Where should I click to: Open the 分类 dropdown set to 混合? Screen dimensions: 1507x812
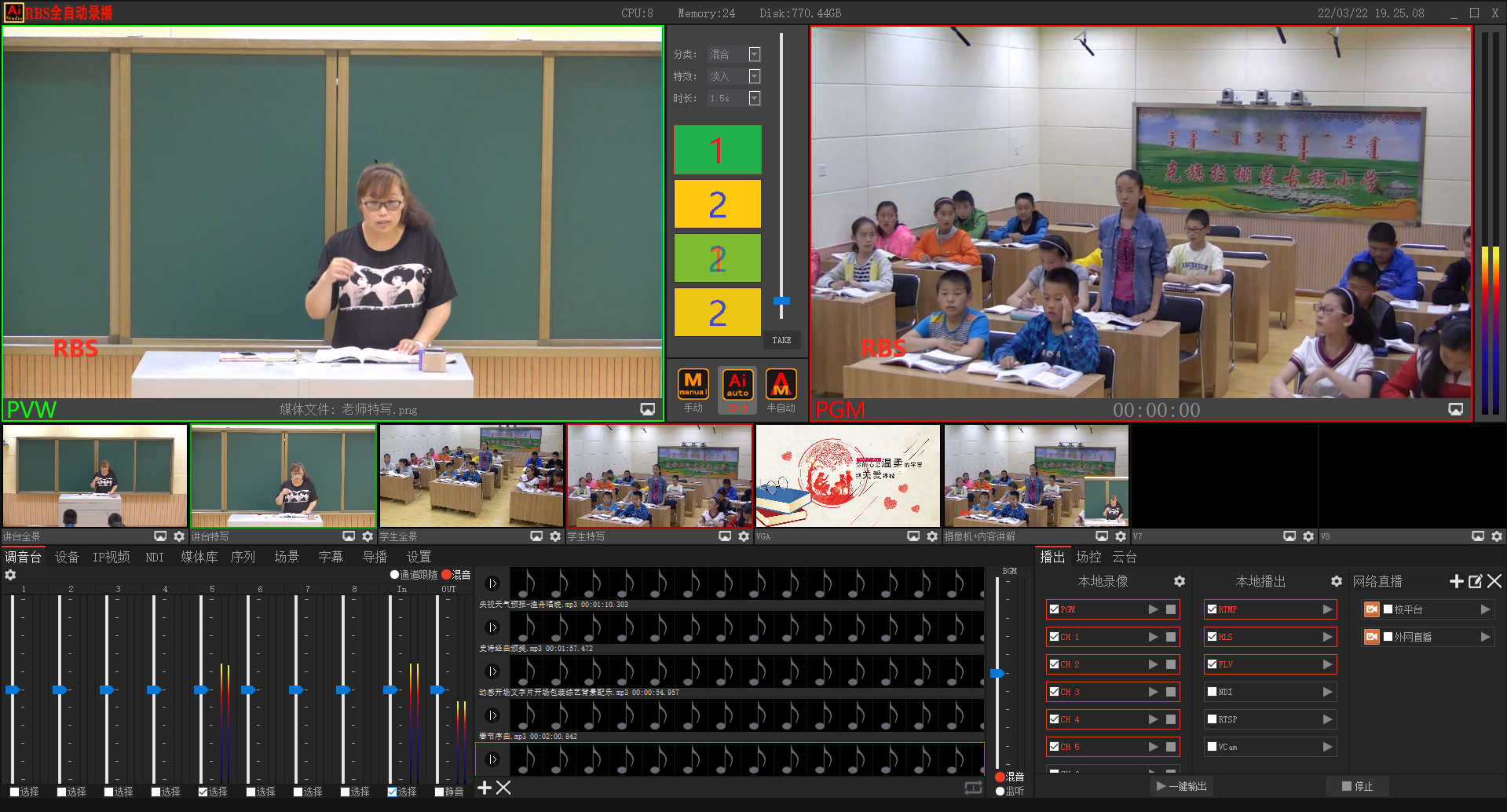click(754, 54)
